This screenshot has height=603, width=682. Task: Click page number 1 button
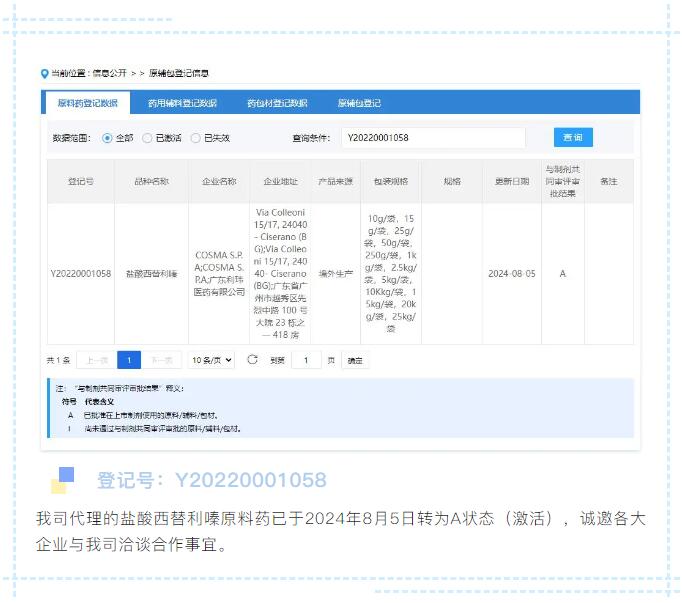click(x=129, y=360)
